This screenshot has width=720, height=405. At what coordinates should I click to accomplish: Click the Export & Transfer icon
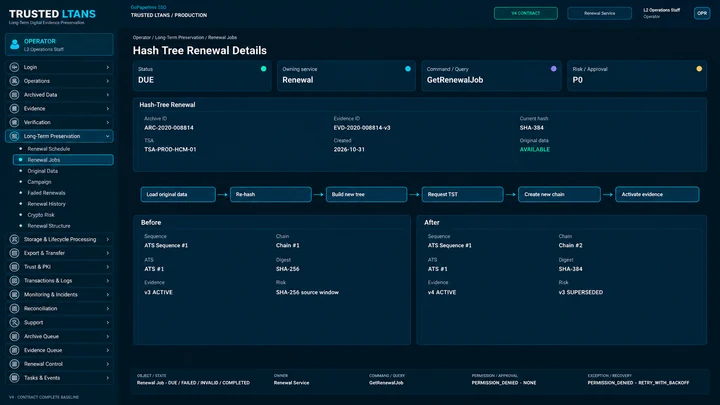14,253
